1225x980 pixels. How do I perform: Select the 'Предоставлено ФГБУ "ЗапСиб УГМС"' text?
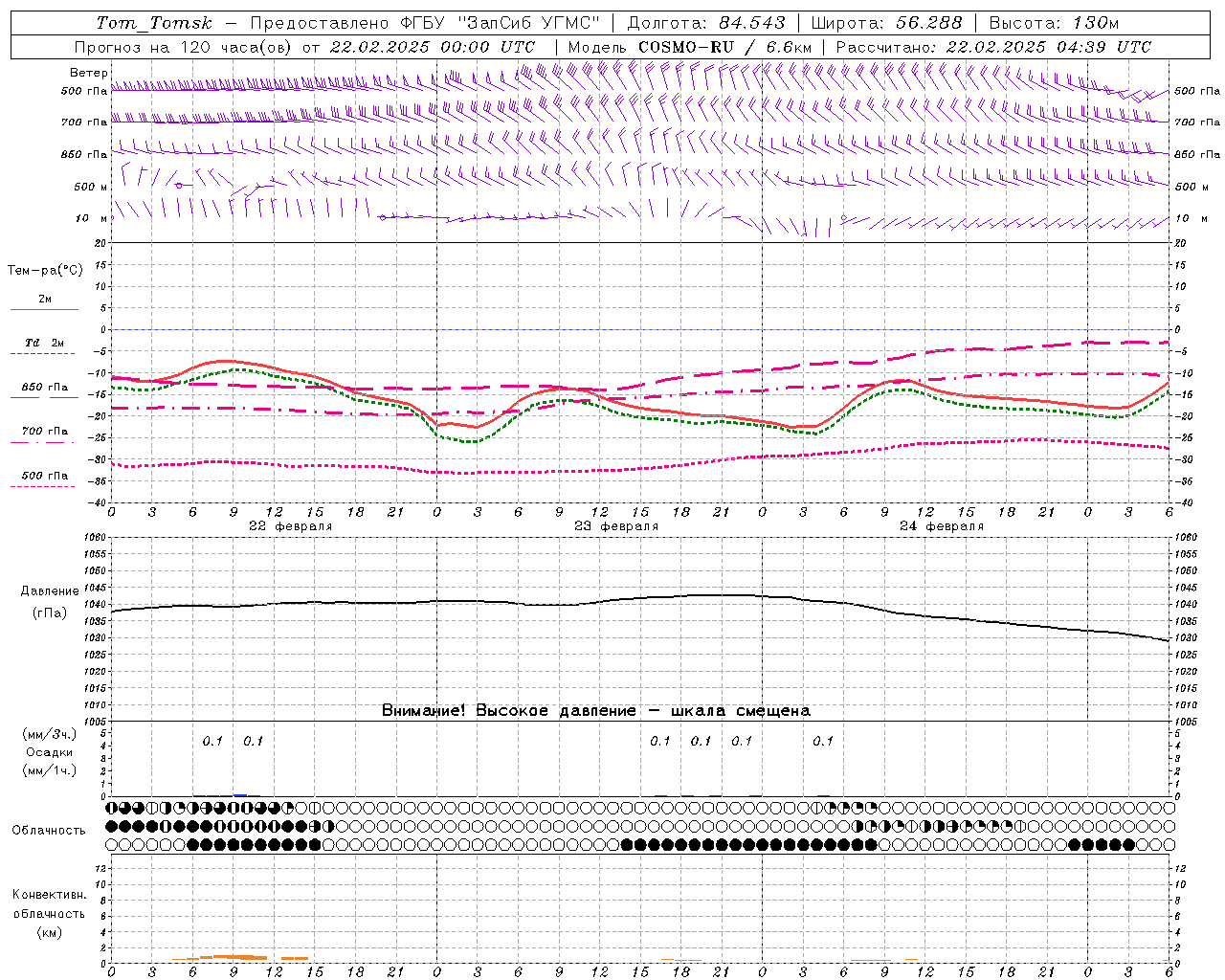click(x=425, y=23)
